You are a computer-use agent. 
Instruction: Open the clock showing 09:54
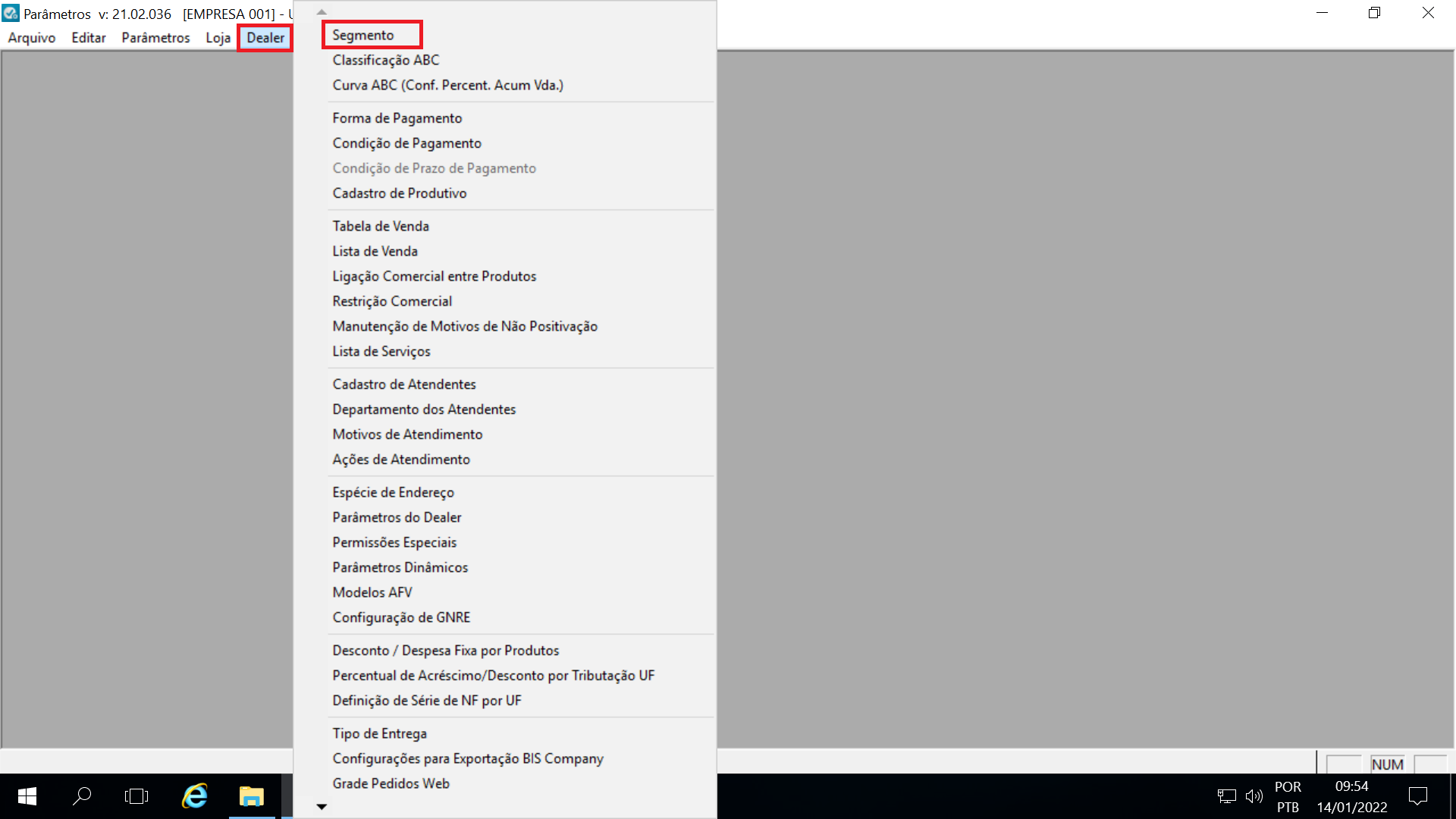pyautogui.click(x=1352, y=797)
